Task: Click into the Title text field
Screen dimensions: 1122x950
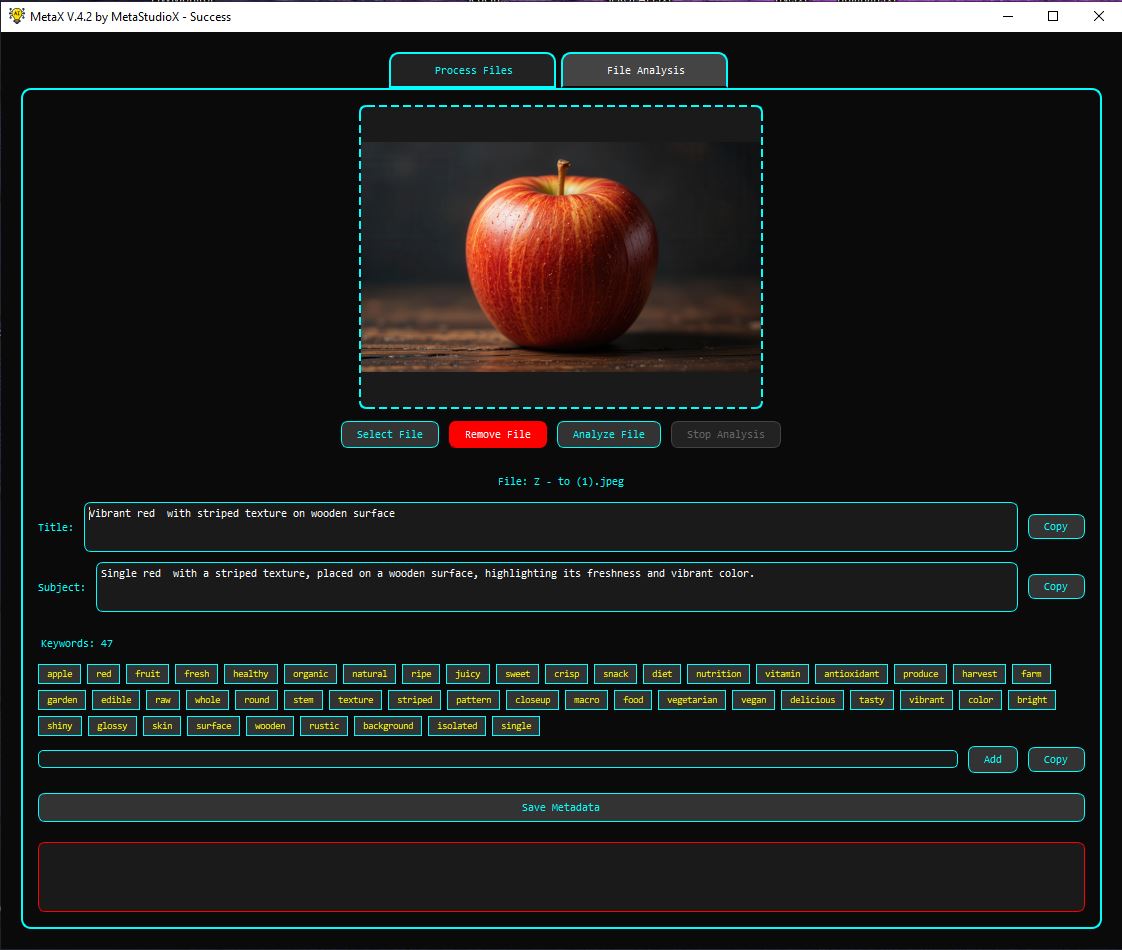Action: pos(550,527)
